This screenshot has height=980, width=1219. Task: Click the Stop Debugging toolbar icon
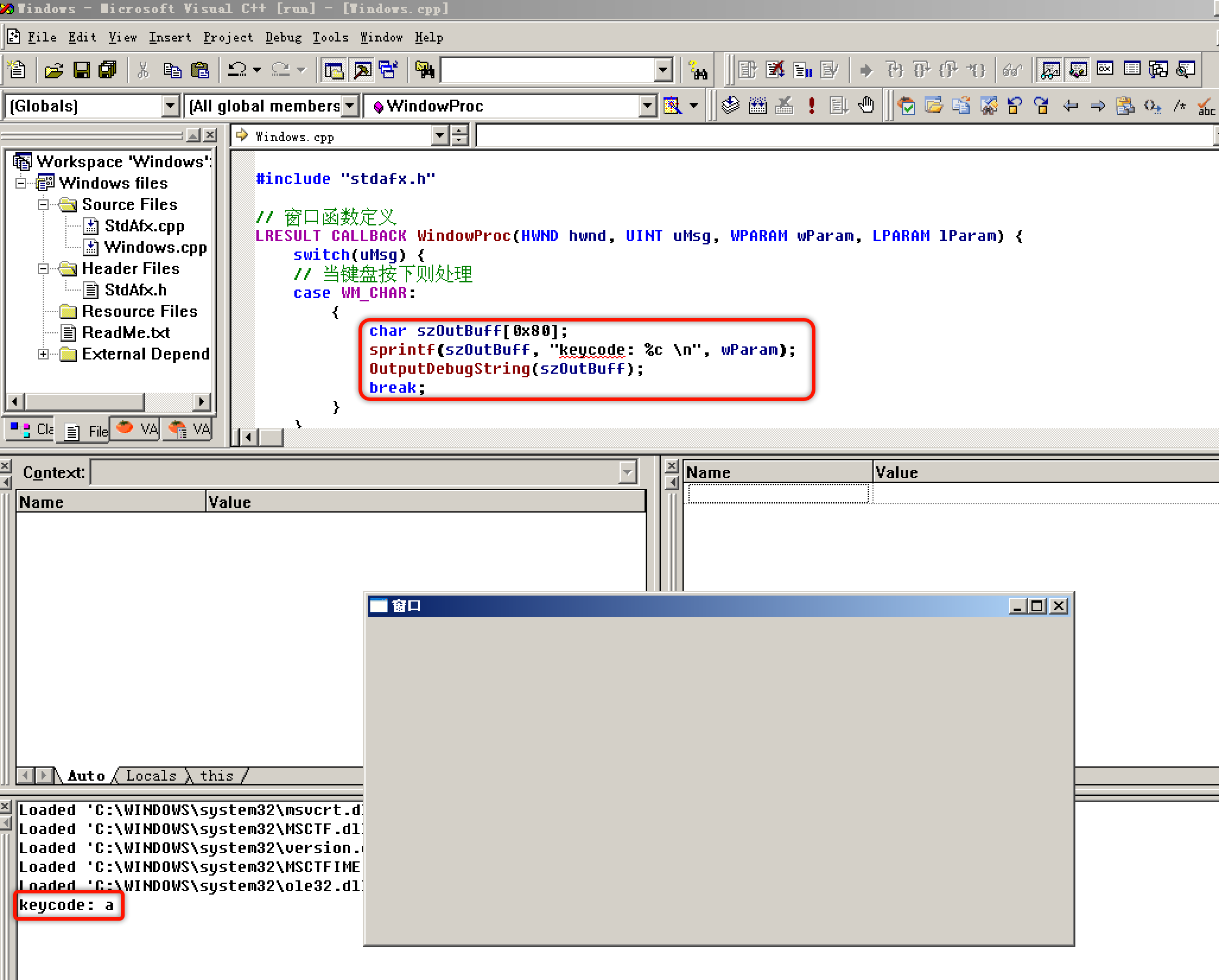click(775, 71)
